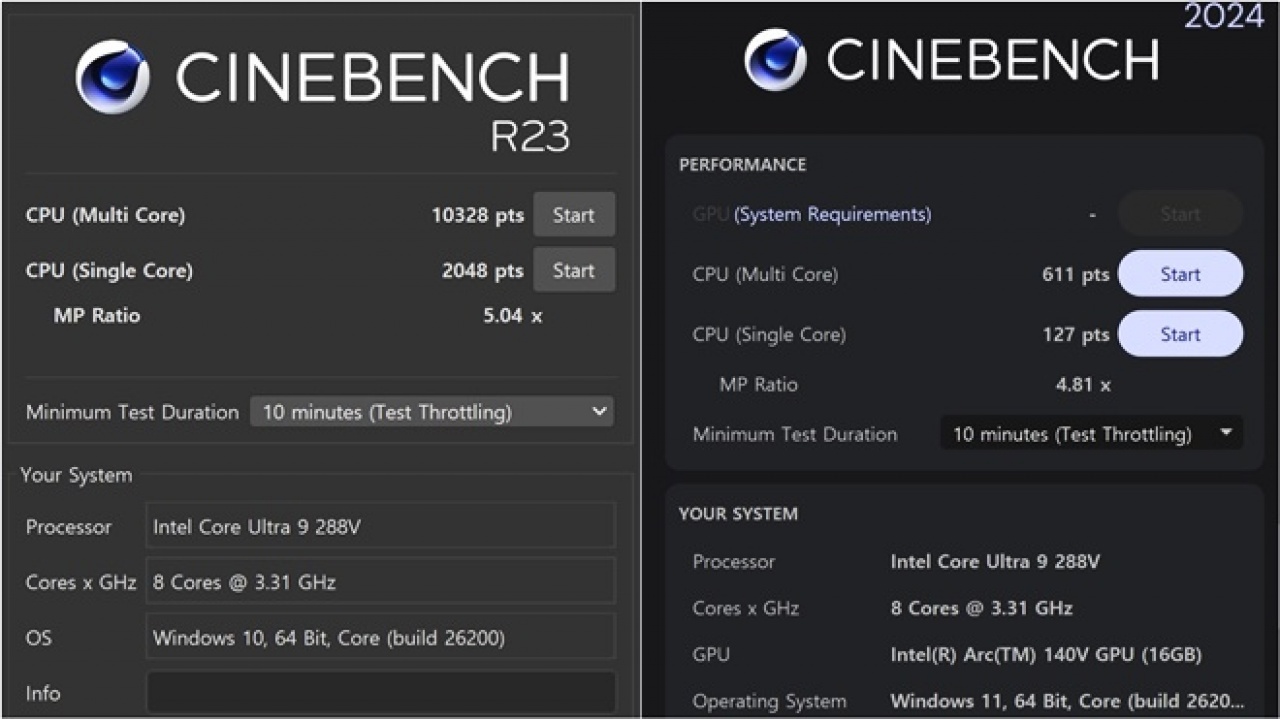Run Cinebench 2024 CPU Multi Core test
Image resolution: width=1280 pixels, height=719 pixels.
[x=1180, y=274]
